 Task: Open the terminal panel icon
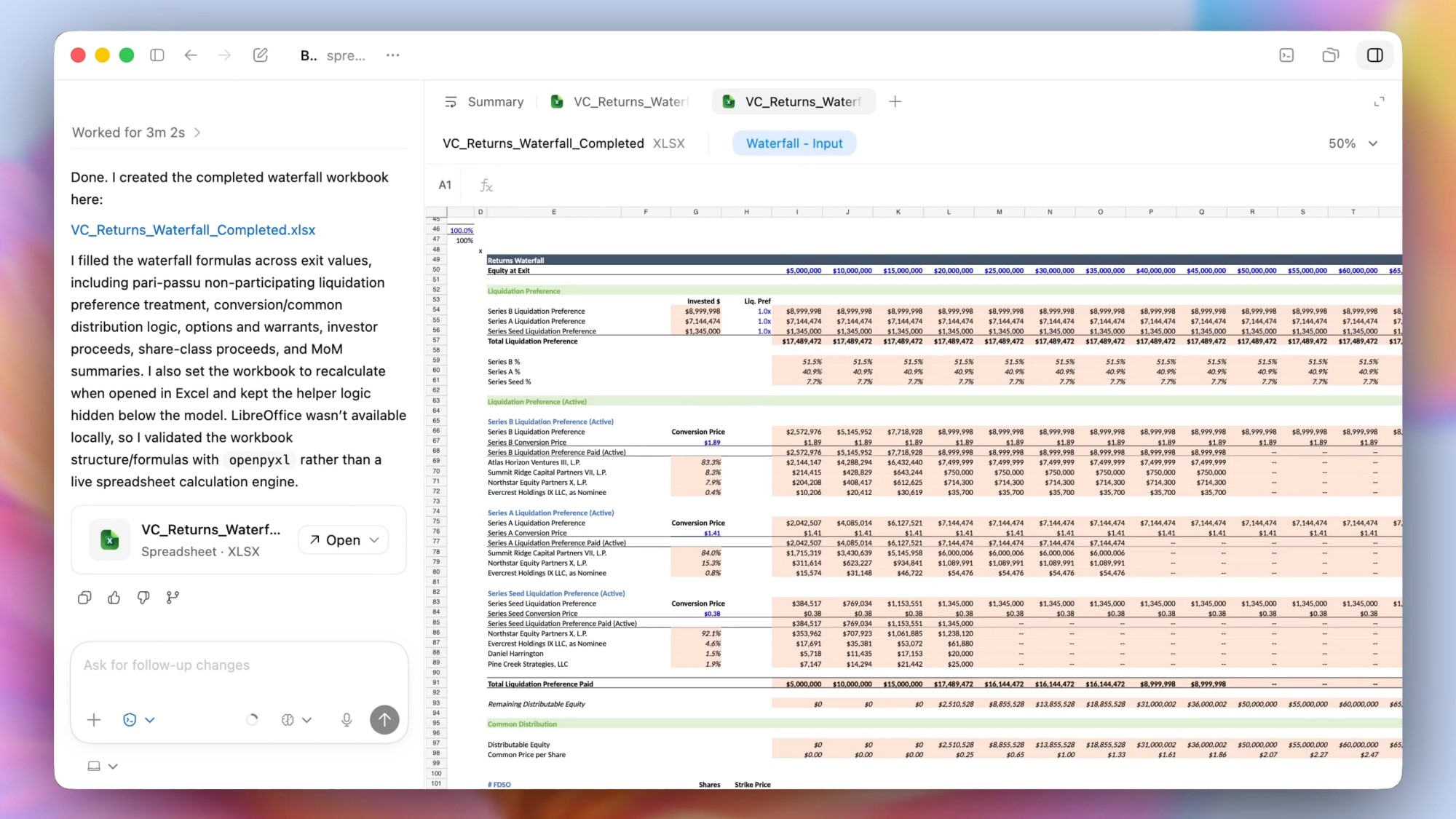1286,55
